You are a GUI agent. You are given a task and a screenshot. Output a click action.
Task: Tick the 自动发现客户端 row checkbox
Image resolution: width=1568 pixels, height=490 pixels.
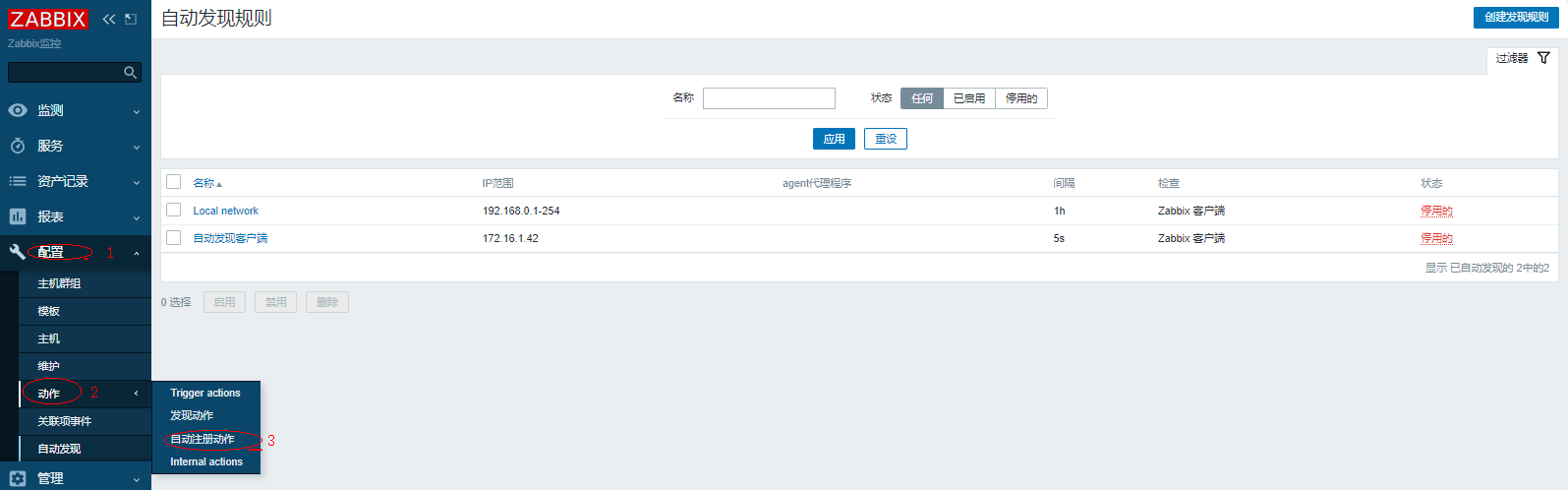click(174, 238)
